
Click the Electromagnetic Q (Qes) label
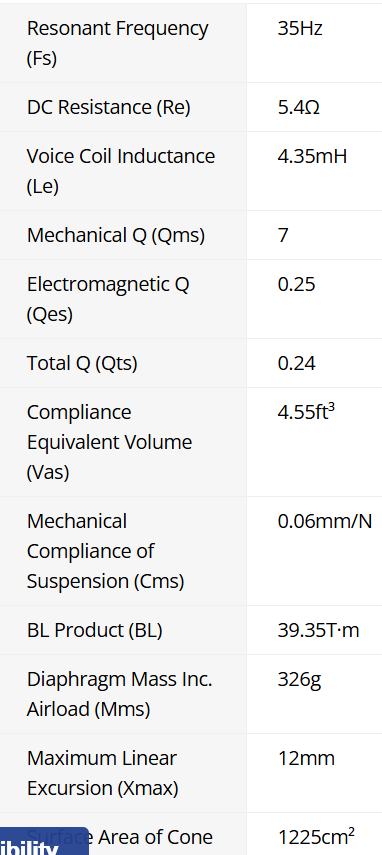pos(108,299)
